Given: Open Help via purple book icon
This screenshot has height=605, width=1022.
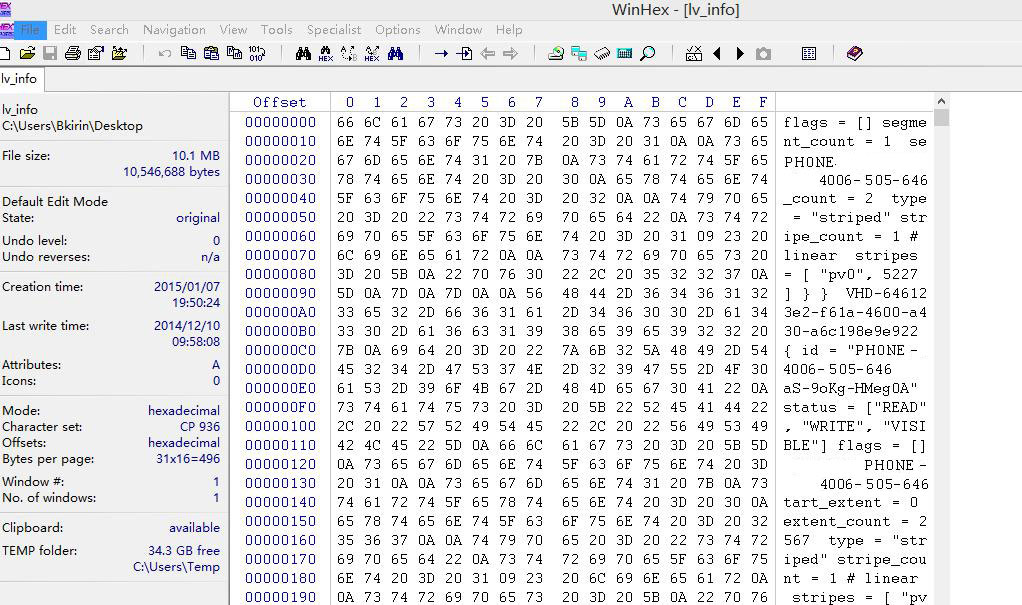Looking at the screenshot, I should click(x=854, y=53).
